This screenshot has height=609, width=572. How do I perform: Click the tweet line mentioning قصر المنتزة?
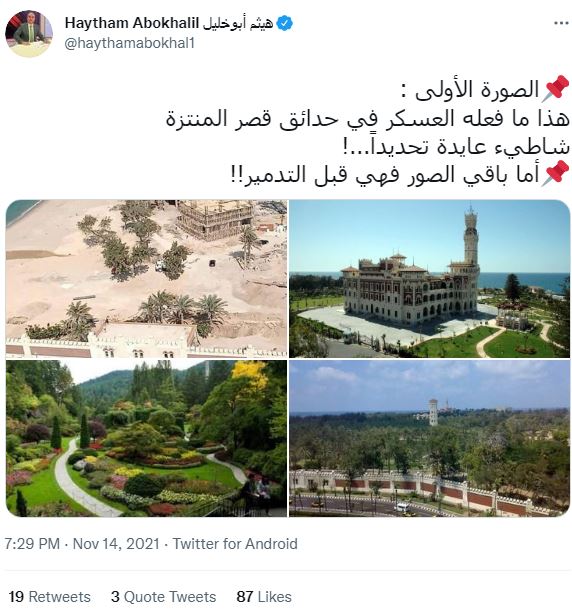(x=368, y=118)
